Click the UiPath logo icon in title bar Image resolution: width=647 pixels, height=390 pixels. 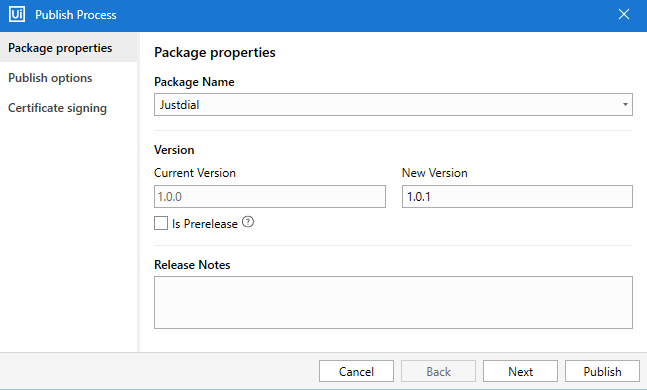17,14
